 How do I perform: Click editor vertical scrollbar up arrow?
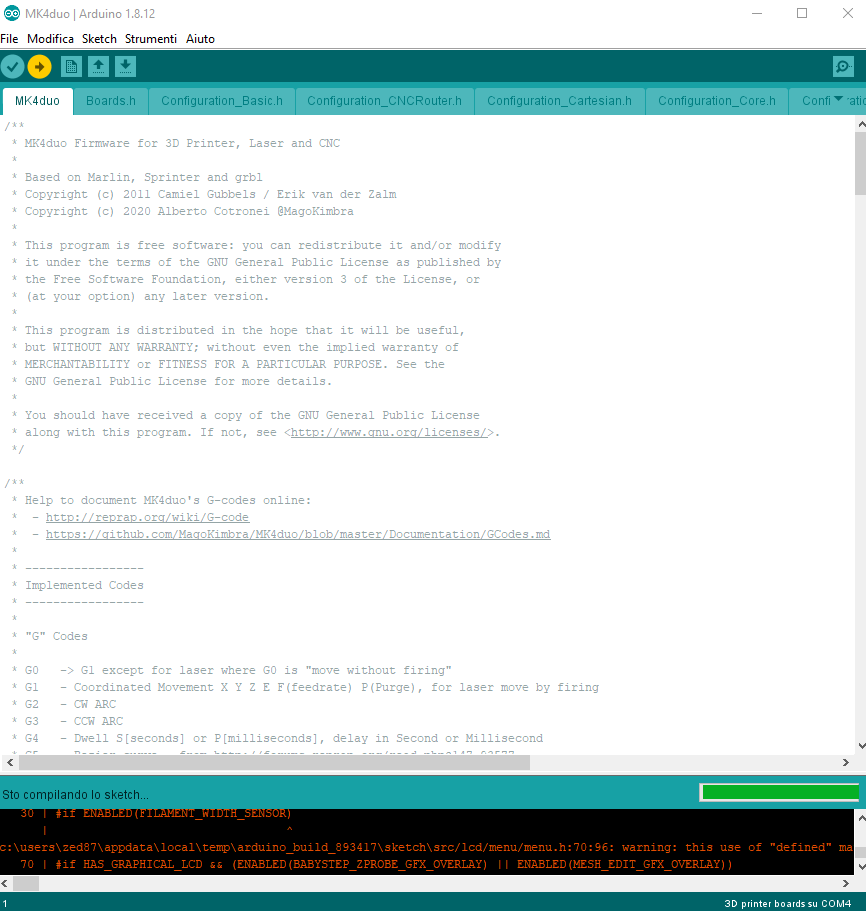click(x=861, y=124)
